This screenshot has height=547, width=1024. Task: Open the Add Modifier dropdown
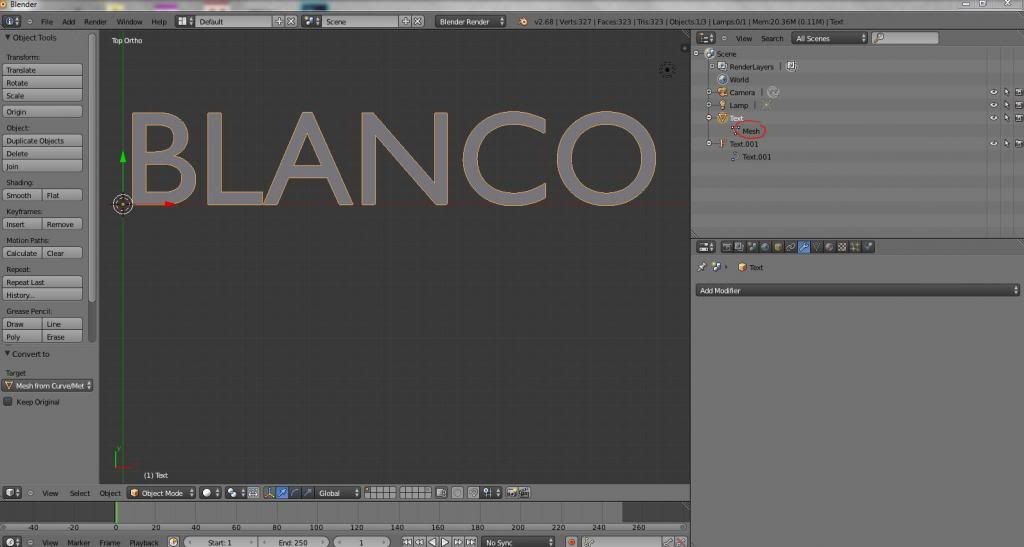pyautogui.click(x=857, y=290)
